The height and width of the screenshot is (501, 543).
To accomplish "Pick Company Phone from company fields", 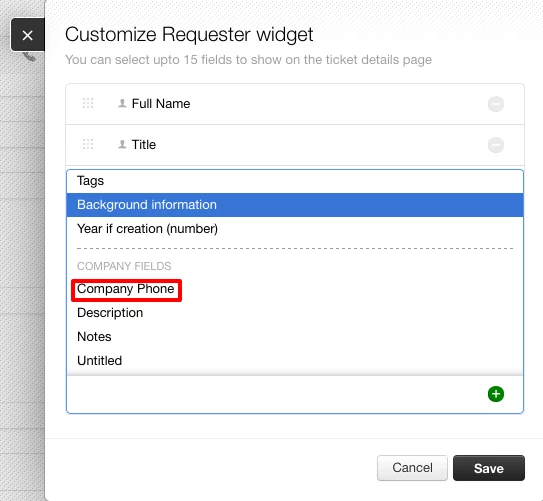I will (x=295, y=289).
